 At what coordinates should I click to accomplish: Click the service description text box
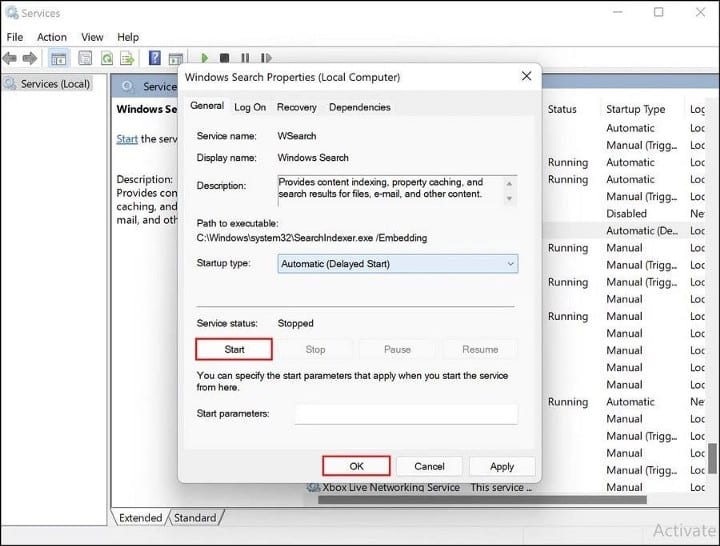click(398, 190)
